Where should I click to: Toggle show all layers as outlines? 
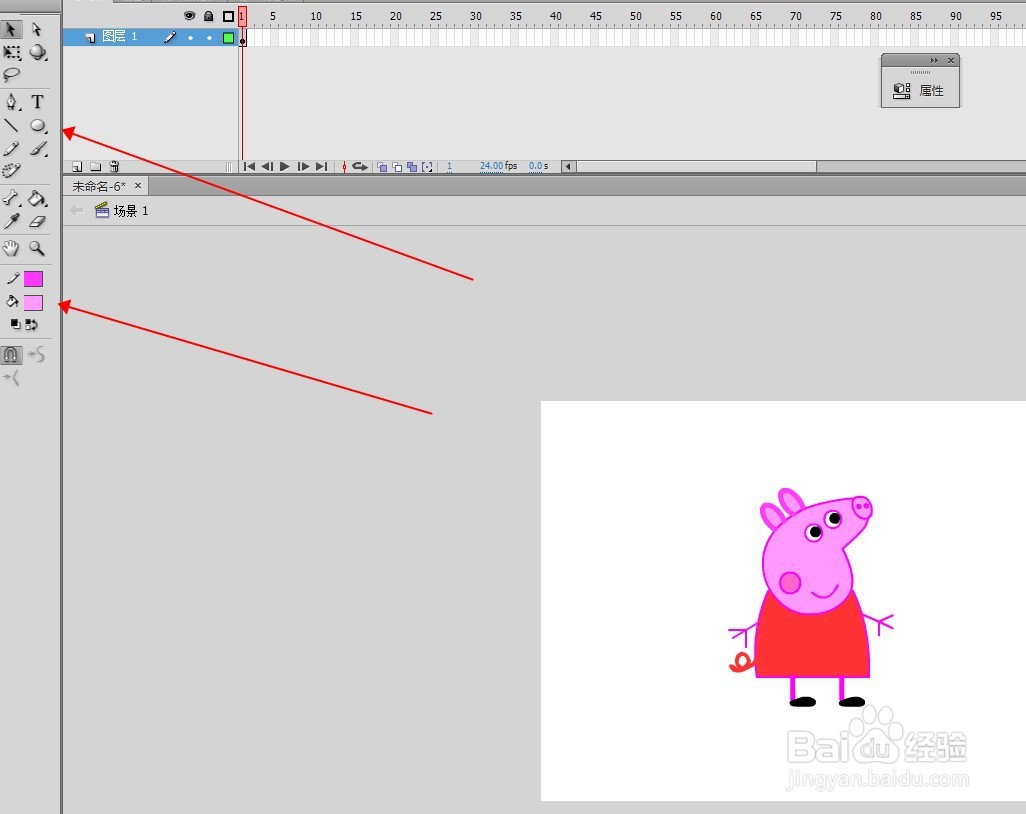[x=228, y=16]
